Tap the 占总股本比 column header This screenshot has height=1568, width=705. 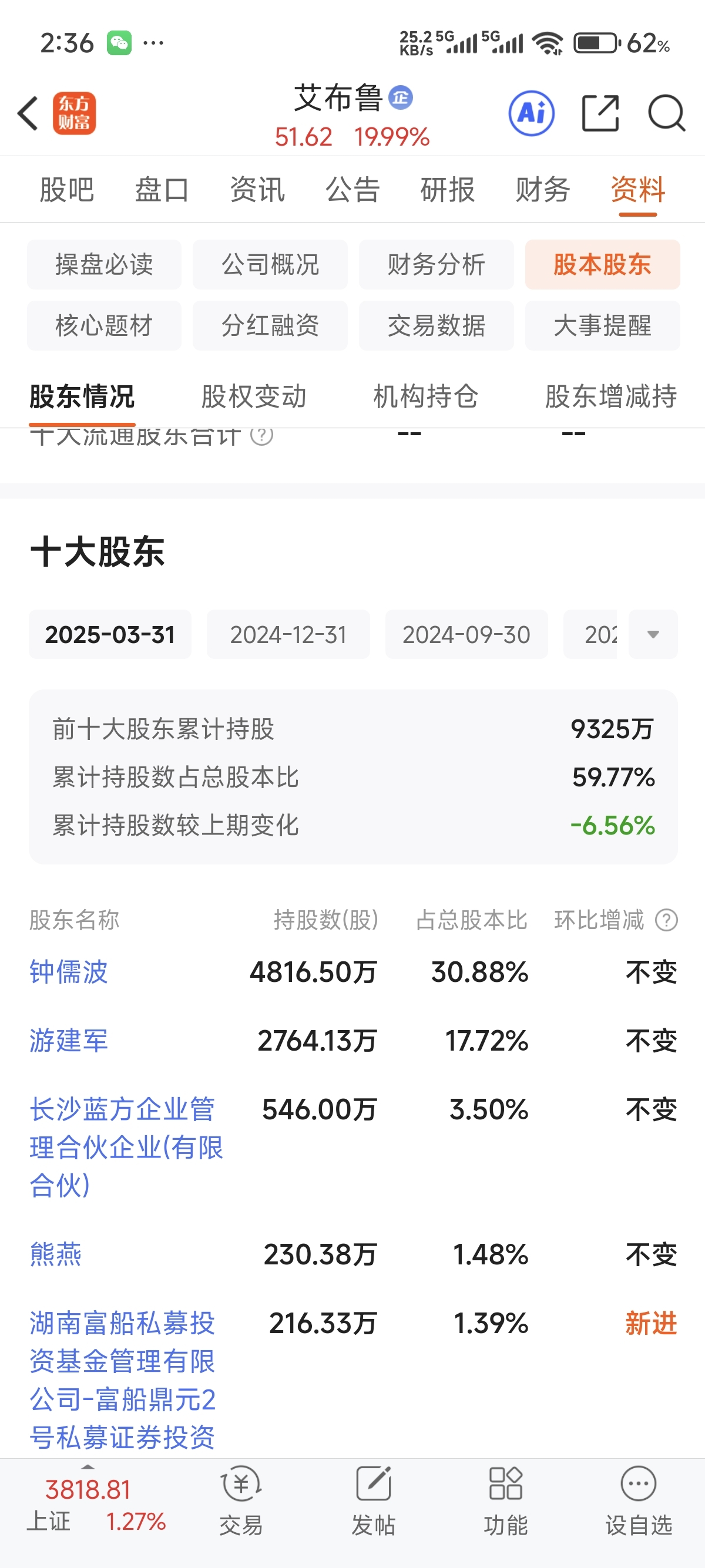pos(472,920)
